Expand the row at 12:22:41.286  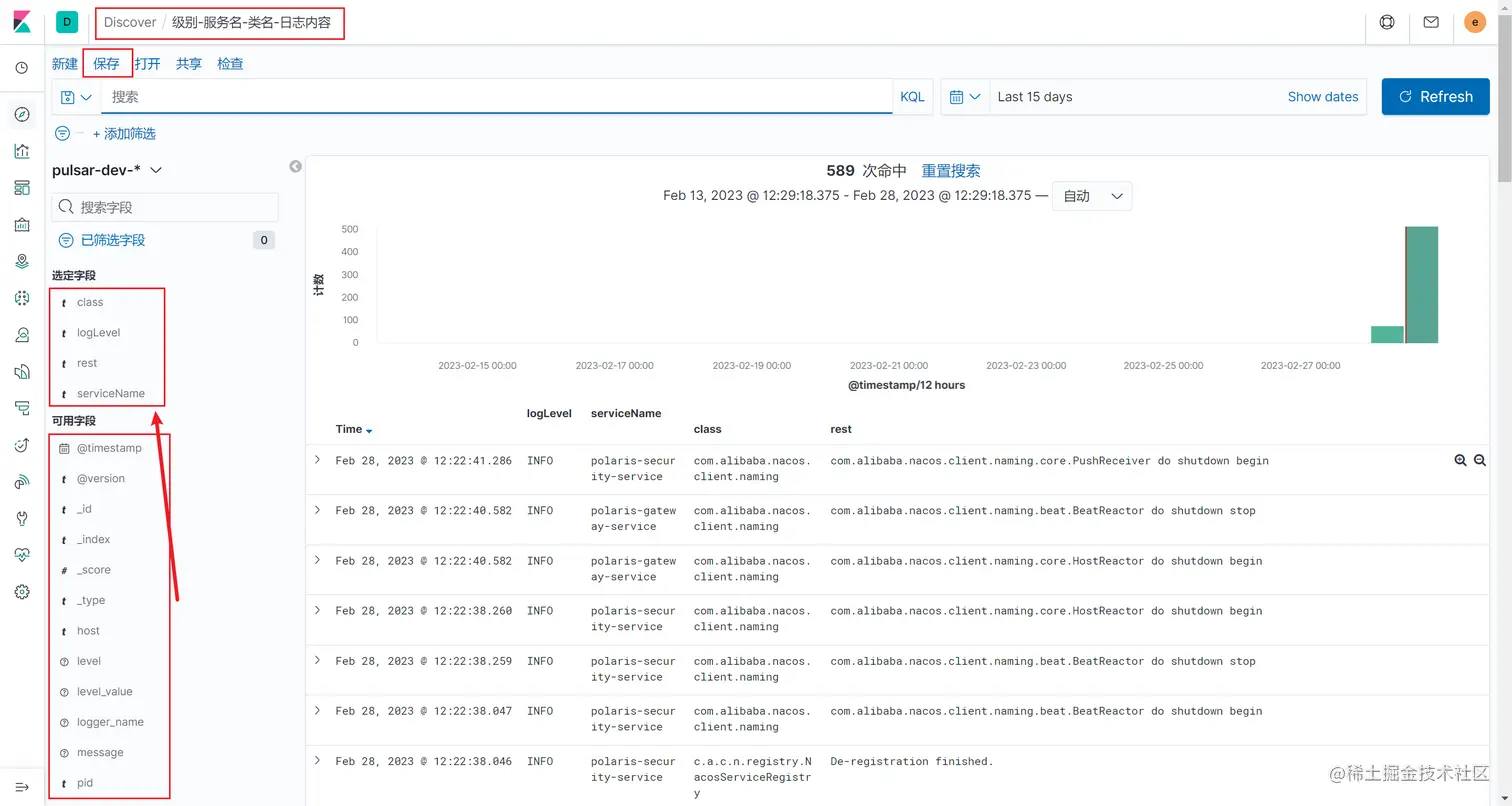click(x=318, y=460)
